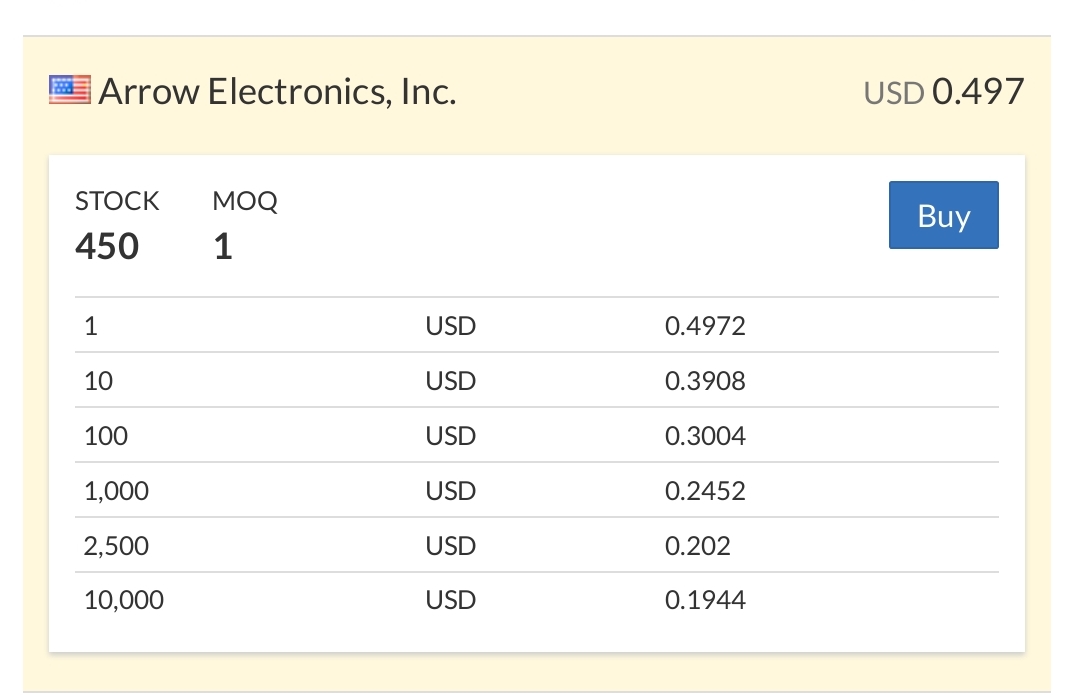Click the 0.3908 unit price
This screenshot has width=1076, height=695.
click(705, 381)
